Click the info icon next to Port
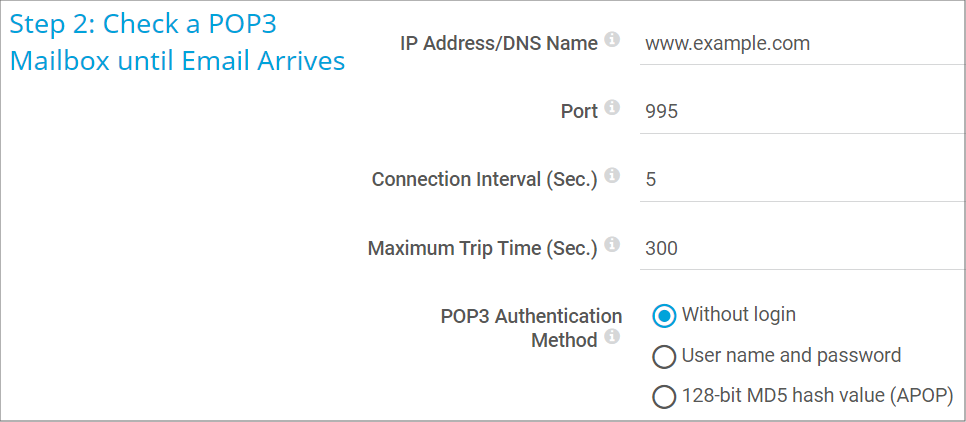This screenshot has width=966, height=422. (x=611, y=108)
